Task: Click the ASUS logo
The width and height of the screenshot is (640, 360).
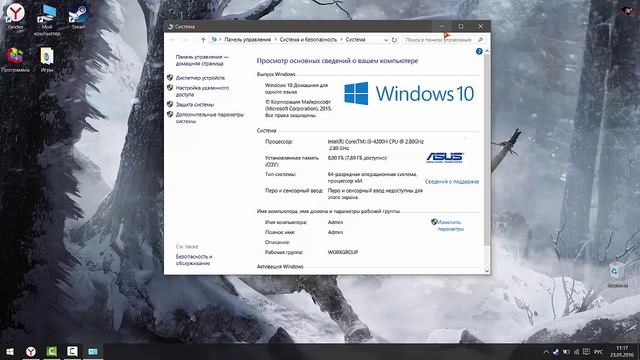Action: pos(444,158)
